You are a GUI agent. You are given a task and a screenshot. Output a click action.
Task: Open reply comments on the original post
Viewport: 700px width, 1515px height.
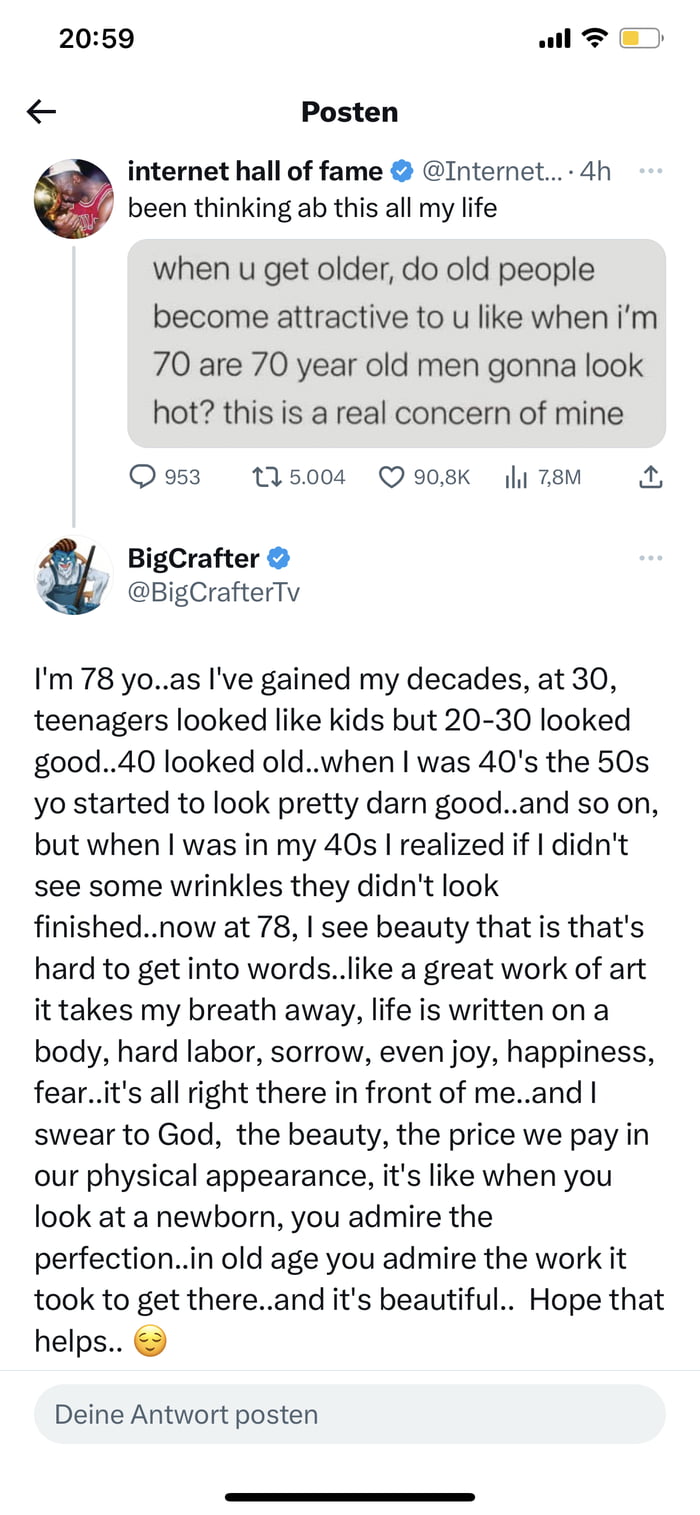147,477
